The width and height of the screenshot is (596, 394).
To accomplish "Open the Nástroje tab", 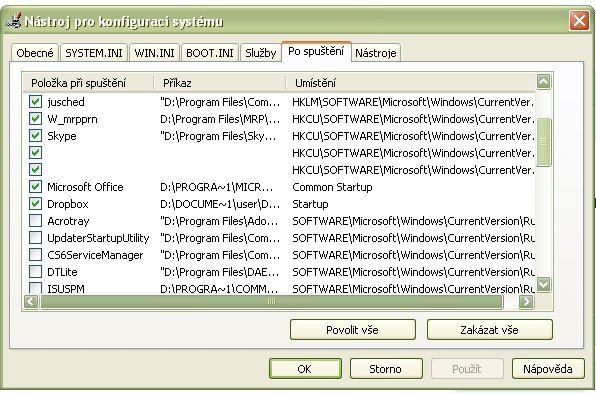I will (x=376, y=53).
